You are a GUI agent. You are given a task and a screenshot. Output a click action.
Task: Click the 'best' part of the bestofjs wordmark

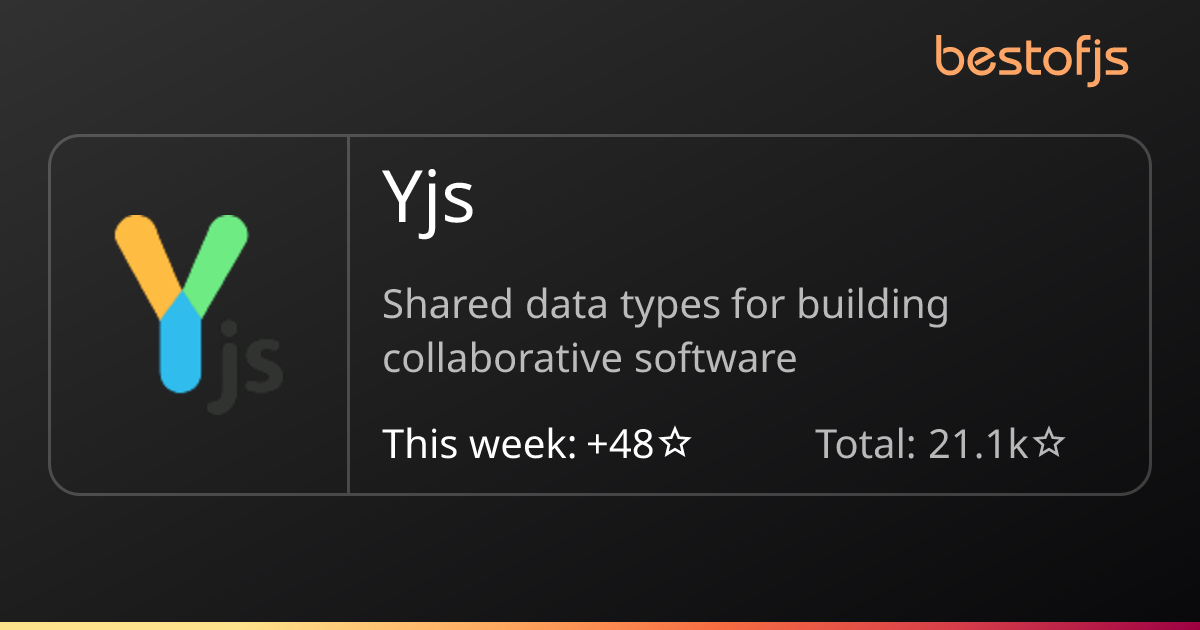coord(980,58)
